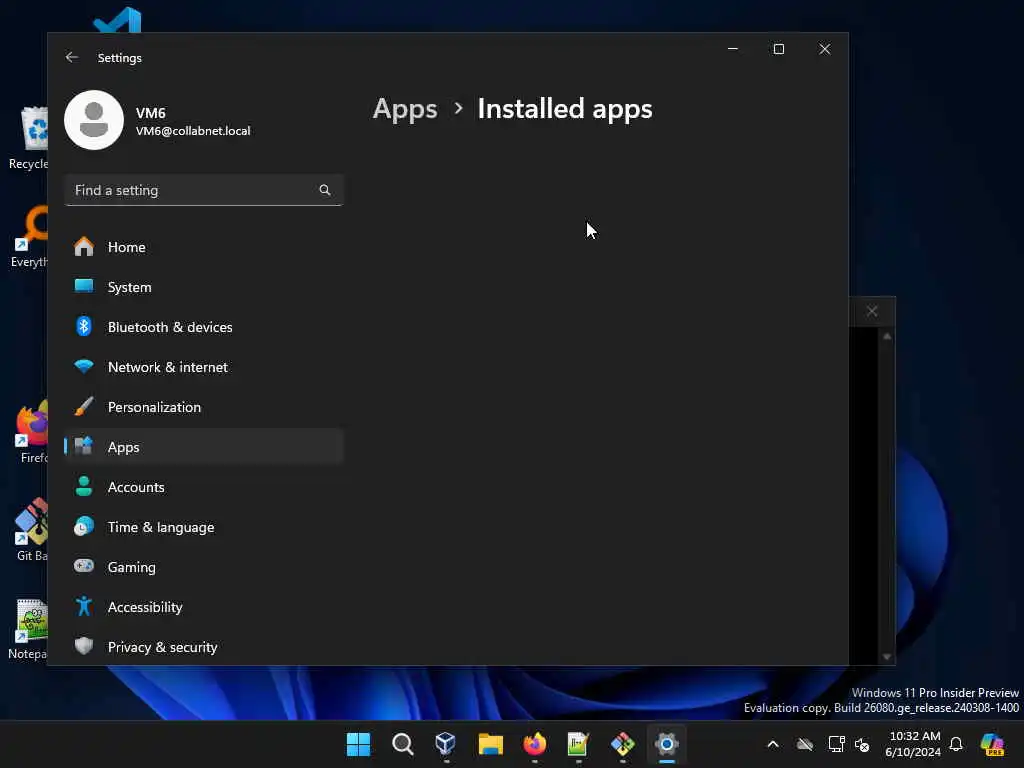Open Time & language settings
Viewport: 1024px width, 768px height.
click(204, 527)
